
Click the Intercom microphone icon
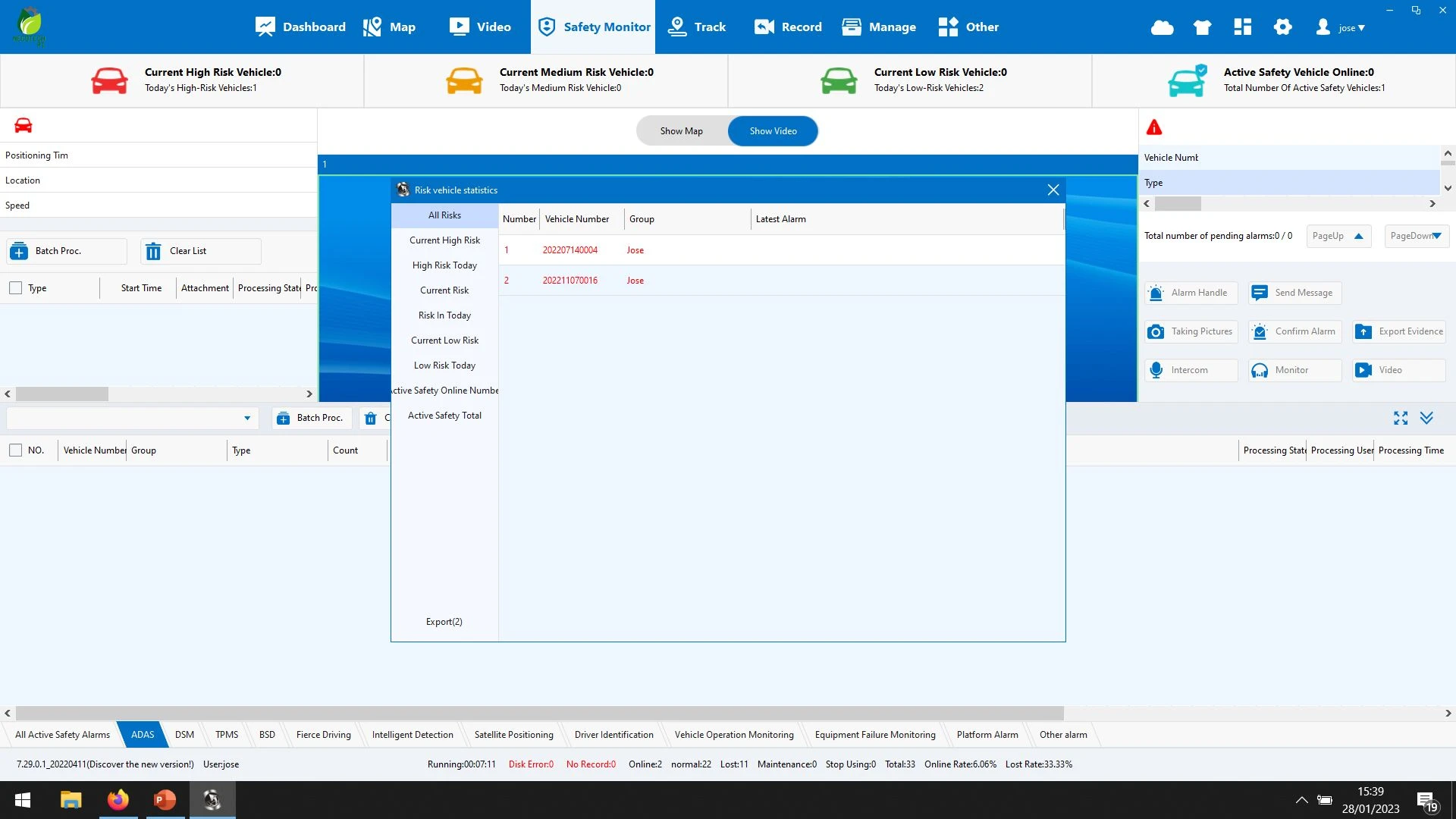(1156, 370)
